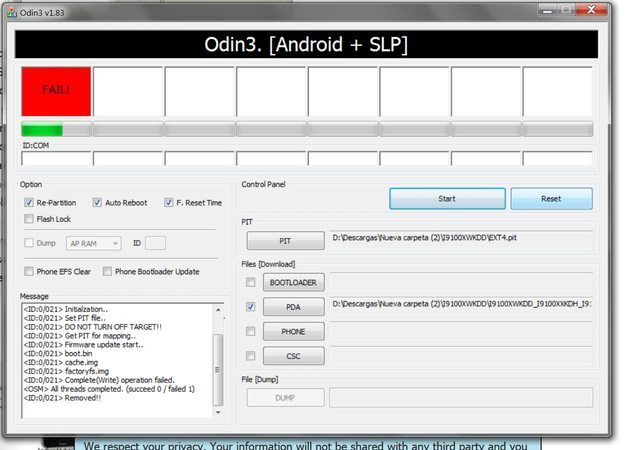This screenshot has width=640, height=450.
Task: Click the PDA file path field
Action: (461, 306)
